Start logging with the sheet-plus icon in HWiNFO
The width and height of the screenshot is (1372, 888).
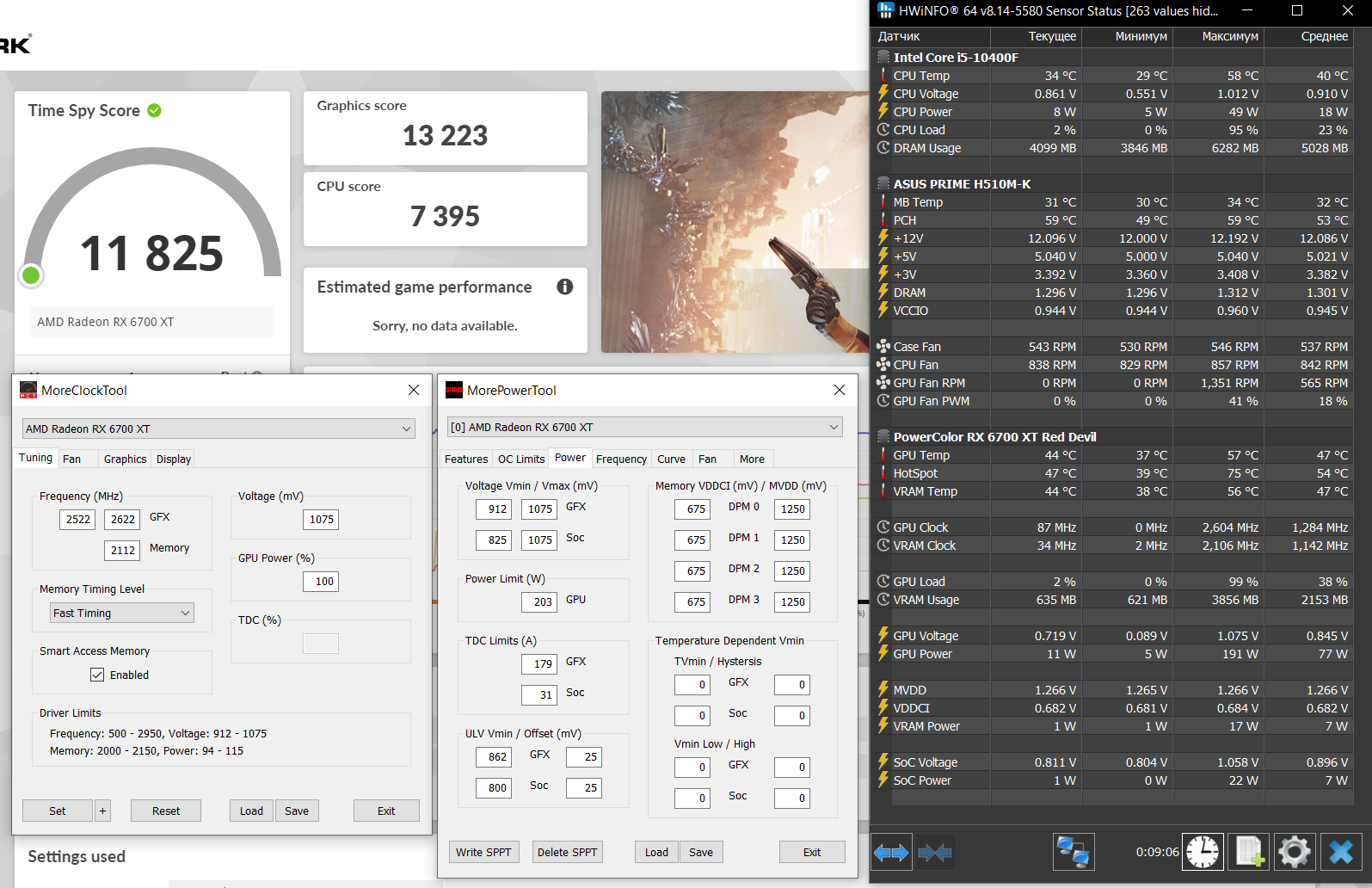tap(1248, 852)
